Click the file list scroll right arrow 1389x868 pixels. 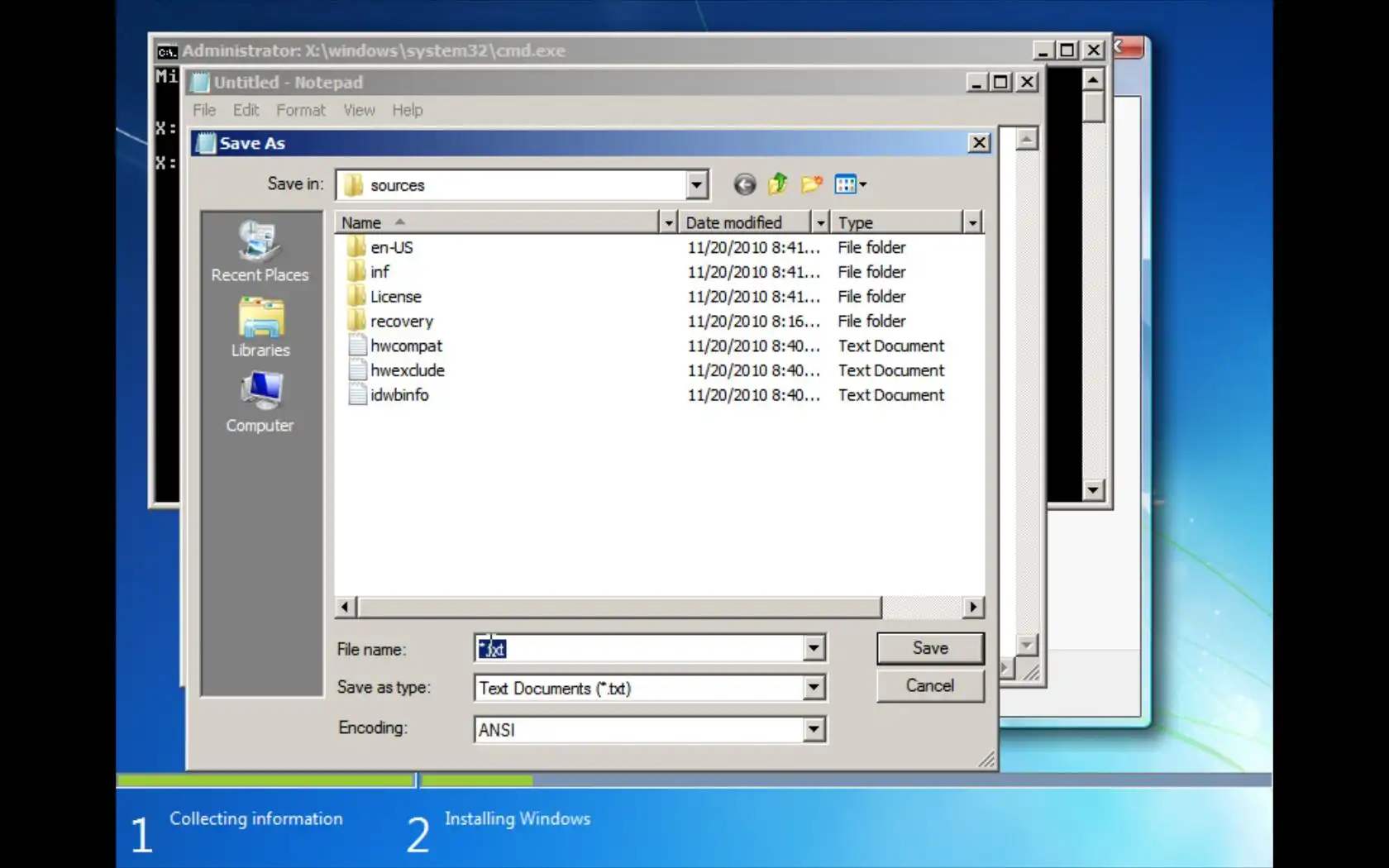tap(973, 608)
